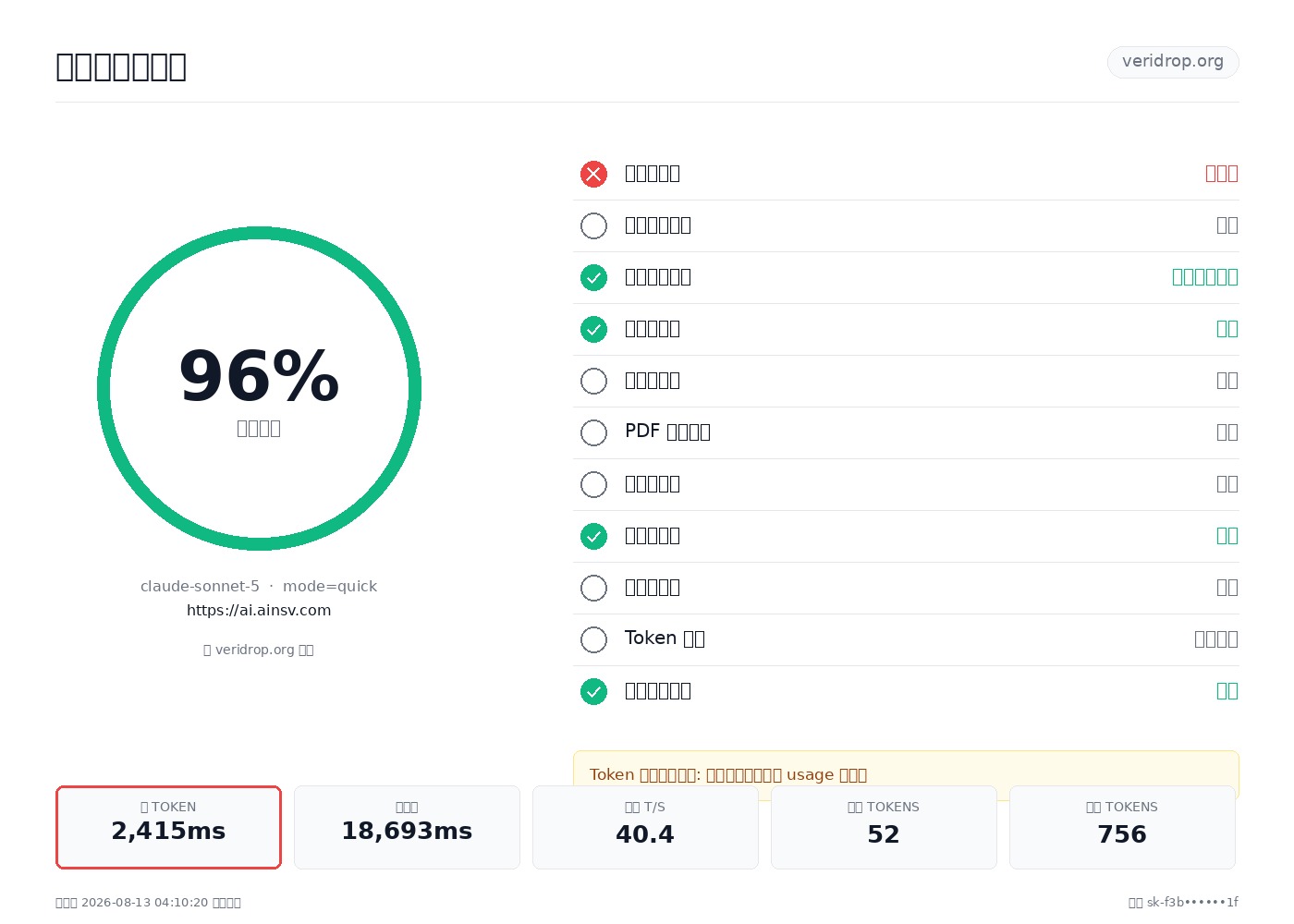Open the https://ai.ainsv.com link
The image size is (1294, 924).
259,610
